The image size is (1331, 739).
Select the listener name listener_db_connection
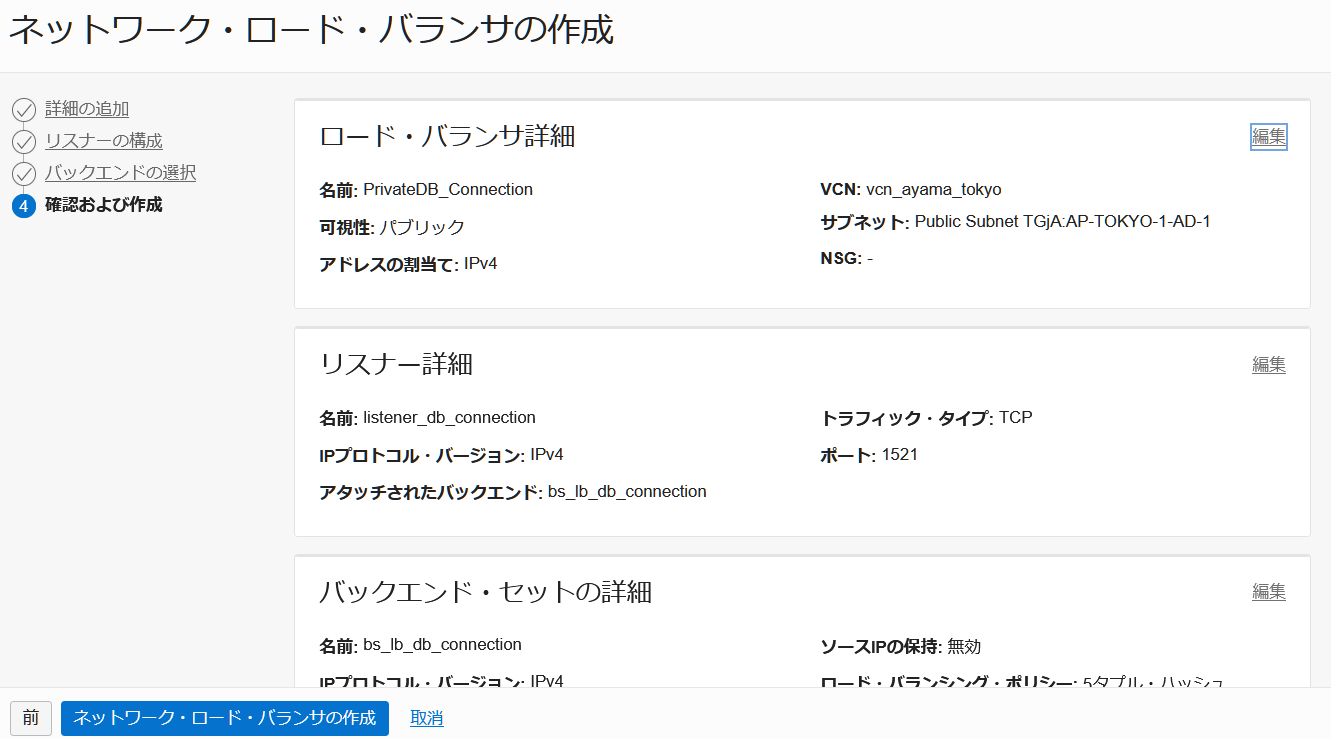tap(450, 417)
